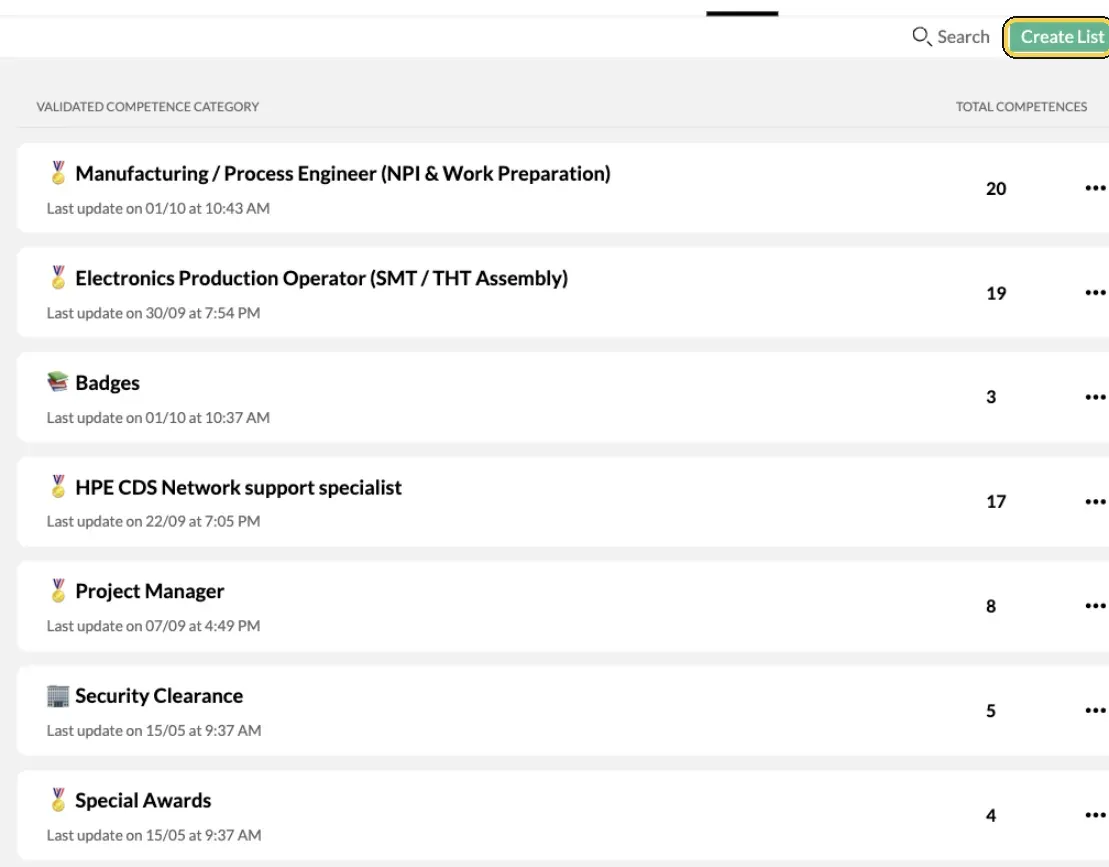Open options menu for Electronics Production Operator
The height and width of the screenshot is (867, 1109).
coord(1095,292)
